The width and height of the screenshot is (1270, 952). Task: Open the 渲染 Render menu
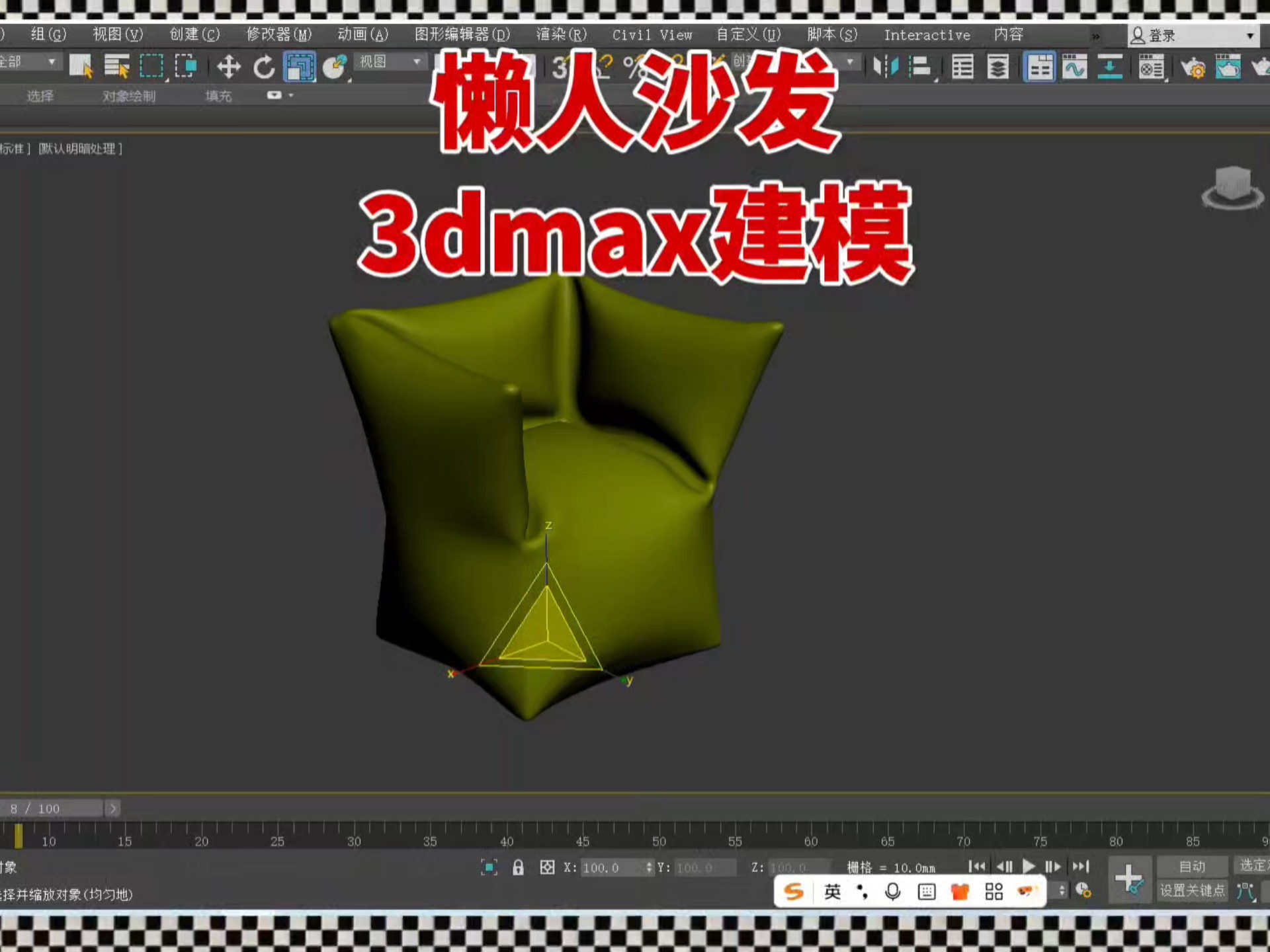click(x=561, y=35)
